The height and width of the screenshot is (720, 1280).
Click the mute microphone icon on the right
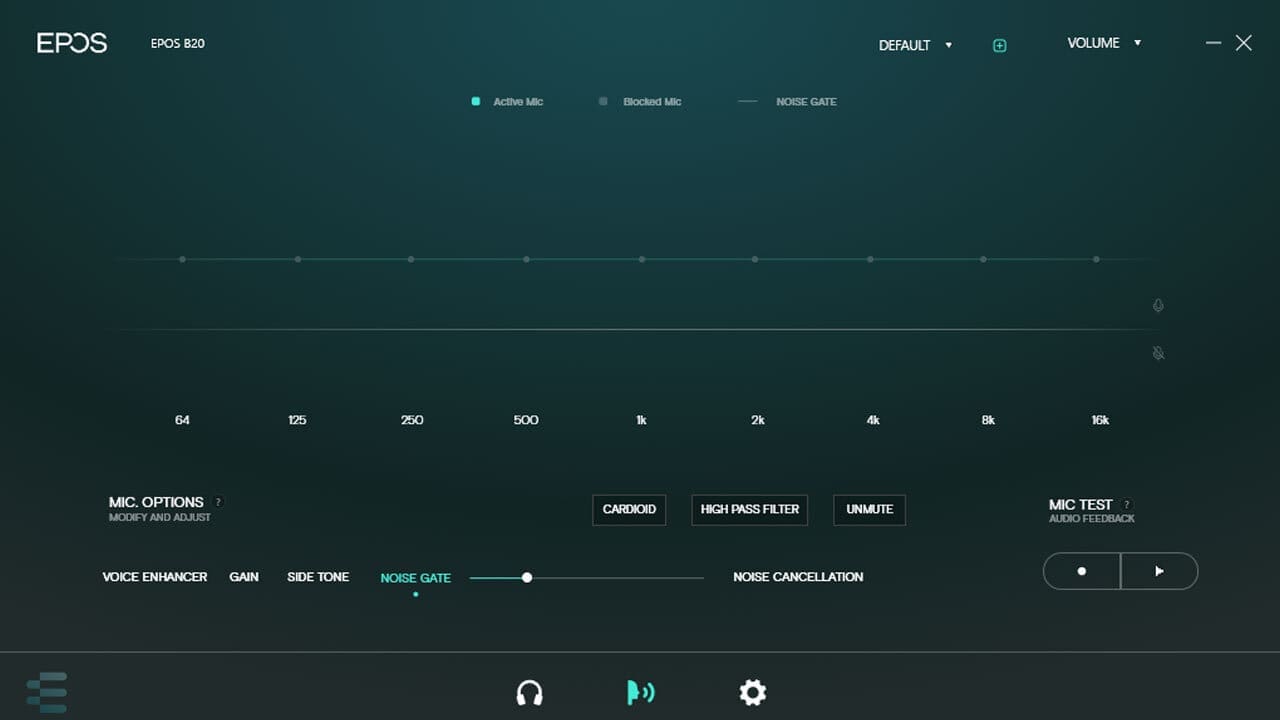(x=1157, y=353)
